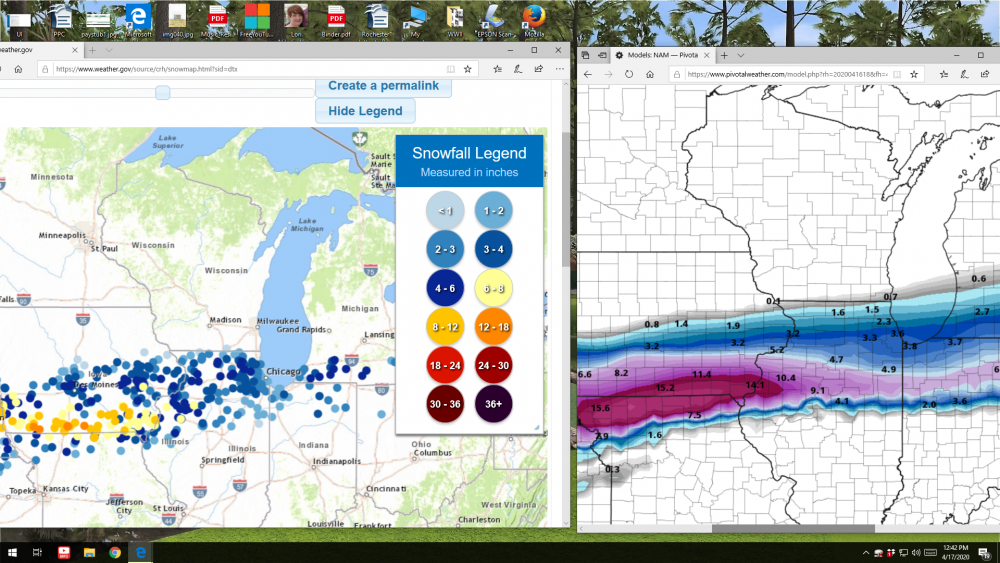Image resolution: width=1000 pixels, height=563 pixels.
Task: Click Home icon in Pivotal Weather window
Action: [x=650, y=74]
